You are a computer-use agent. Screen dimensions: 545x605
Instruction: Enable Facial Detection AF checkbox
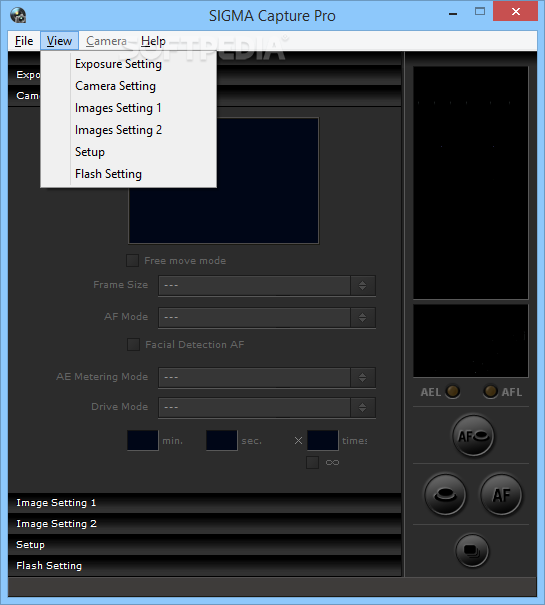point(134,344)
